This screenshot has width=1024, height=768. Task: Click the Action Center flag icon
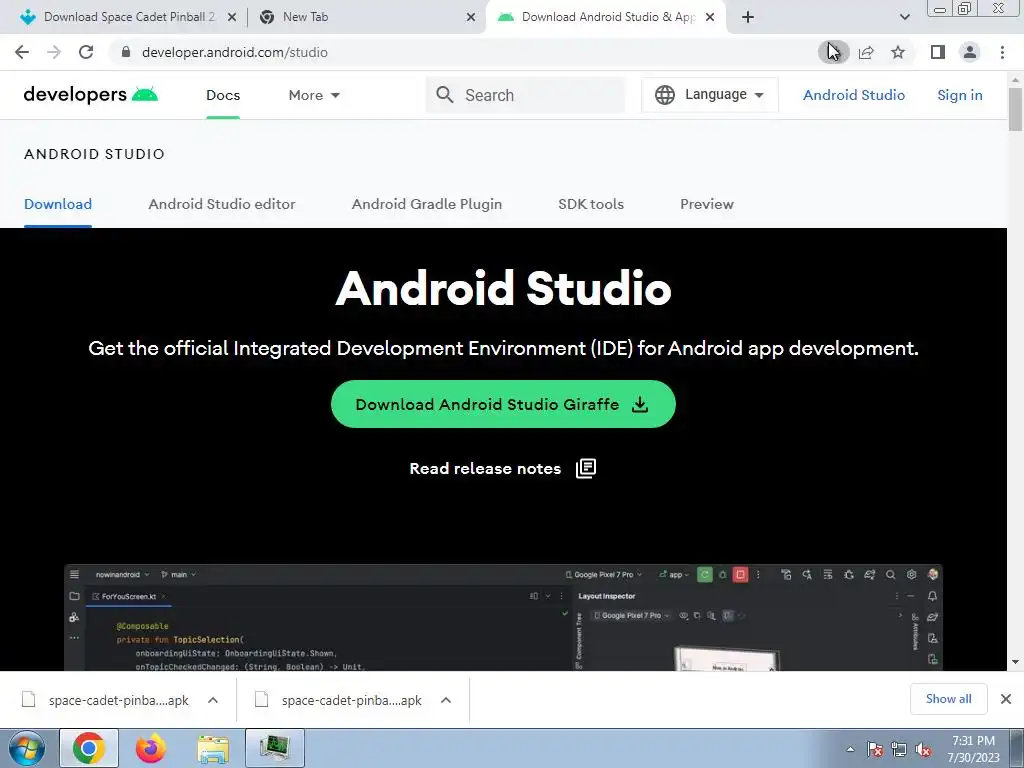pyautogui.click(x=875, y=750)
